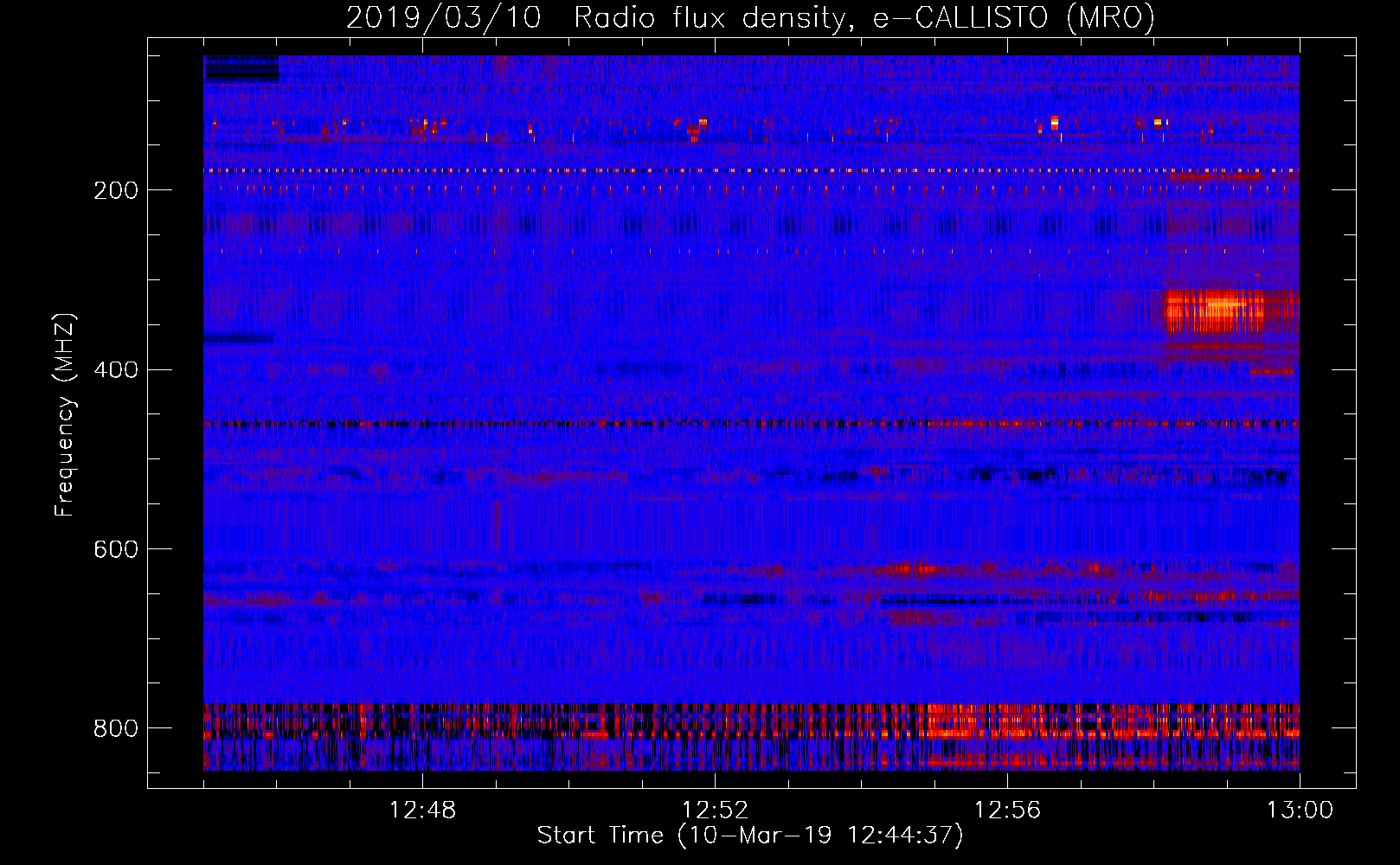Click the 12:52 time tick label
Viewport: 1400px width, 865px height.
[x=715, y=811]
